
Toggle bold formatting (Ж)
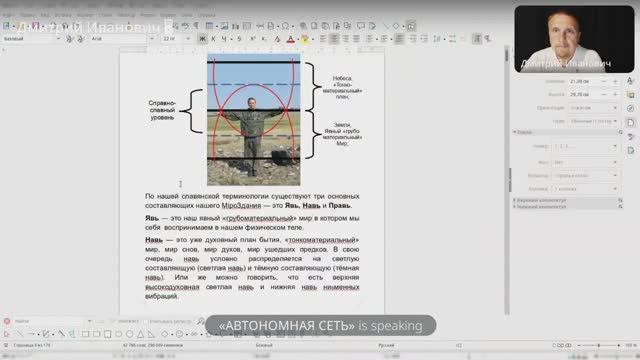(202, 39)
